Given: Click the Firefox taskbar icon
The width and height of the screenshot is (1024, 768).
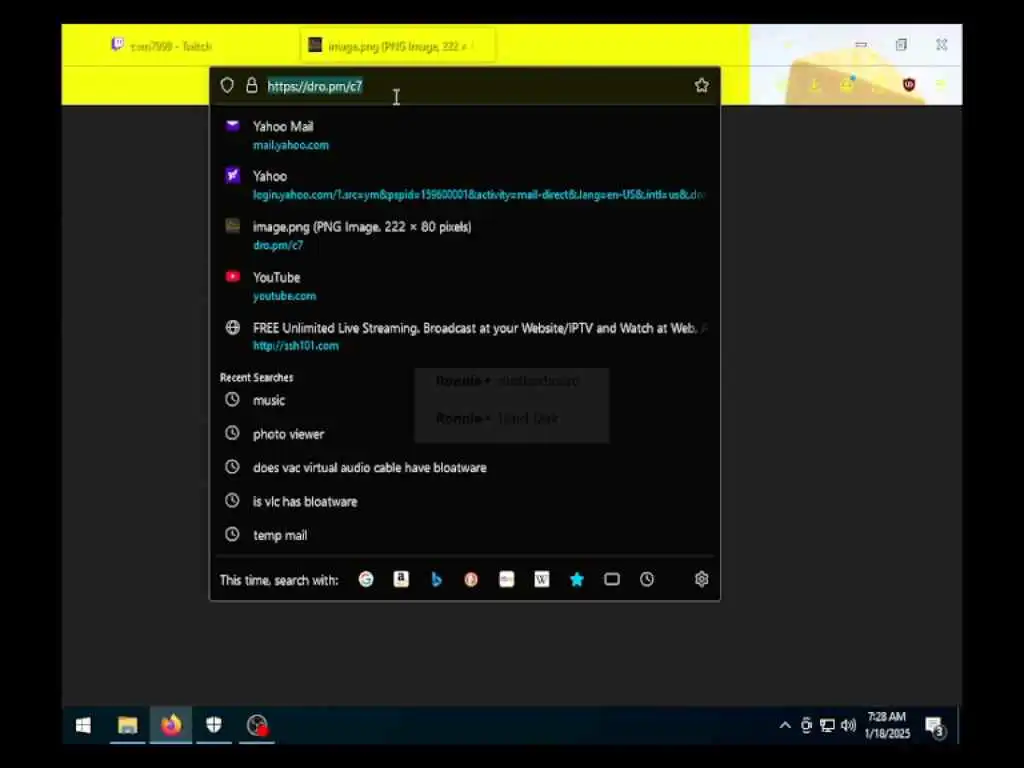Looking at the screenshot, I should click(x=171, y=726).
